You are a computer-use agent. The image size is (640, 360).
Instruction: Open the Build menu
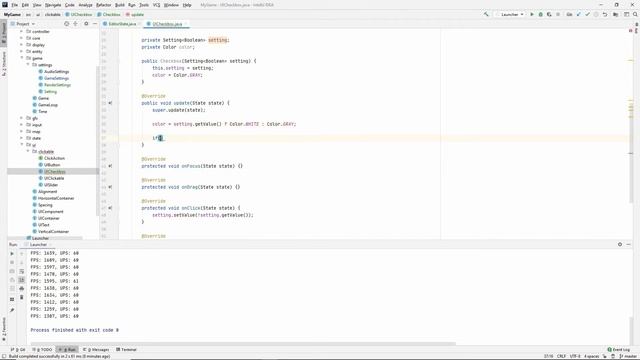pyautogui.click(x=120, y=5)
